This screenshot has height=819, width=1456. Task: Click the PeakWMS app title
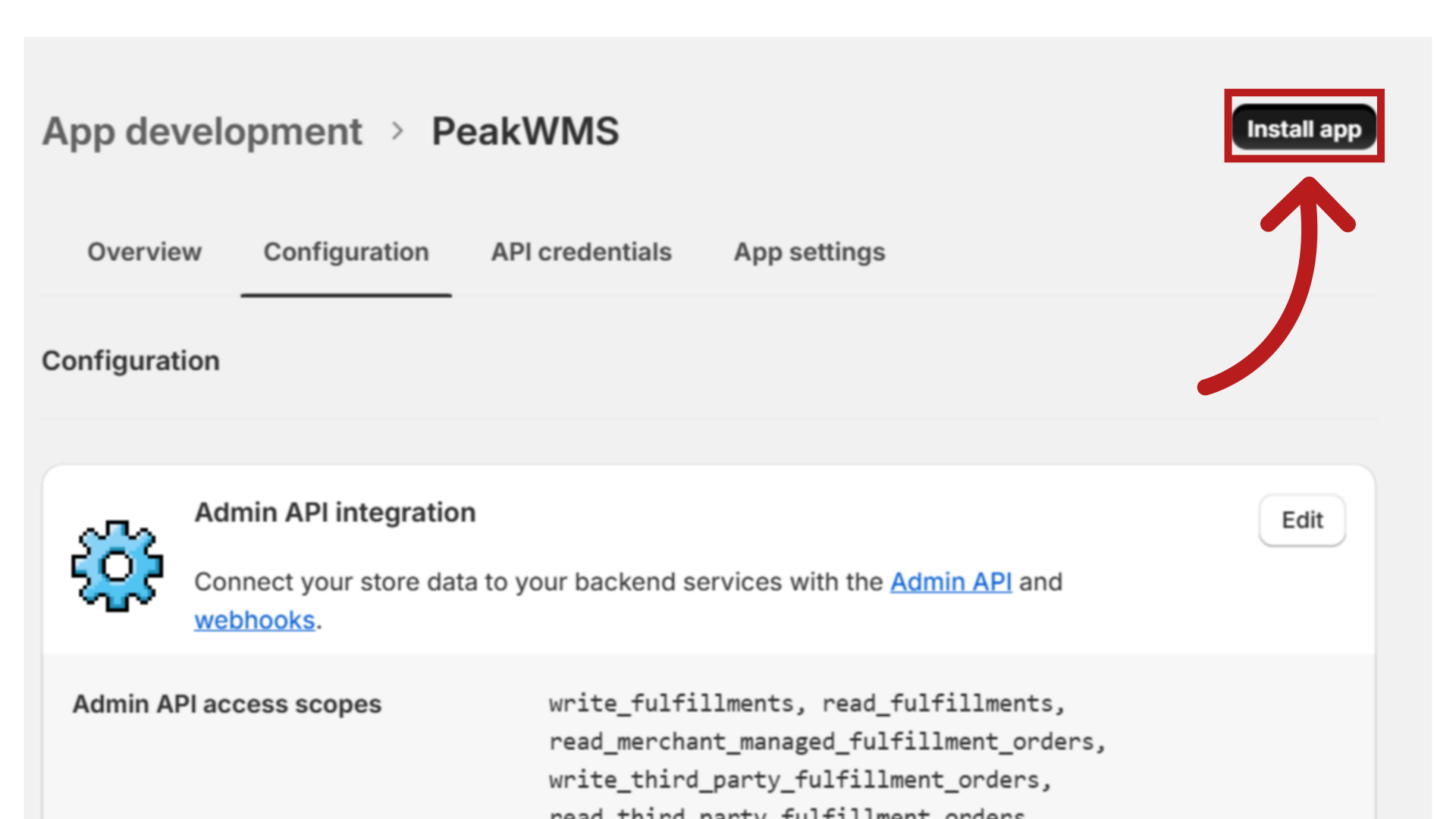click(525, 131)
